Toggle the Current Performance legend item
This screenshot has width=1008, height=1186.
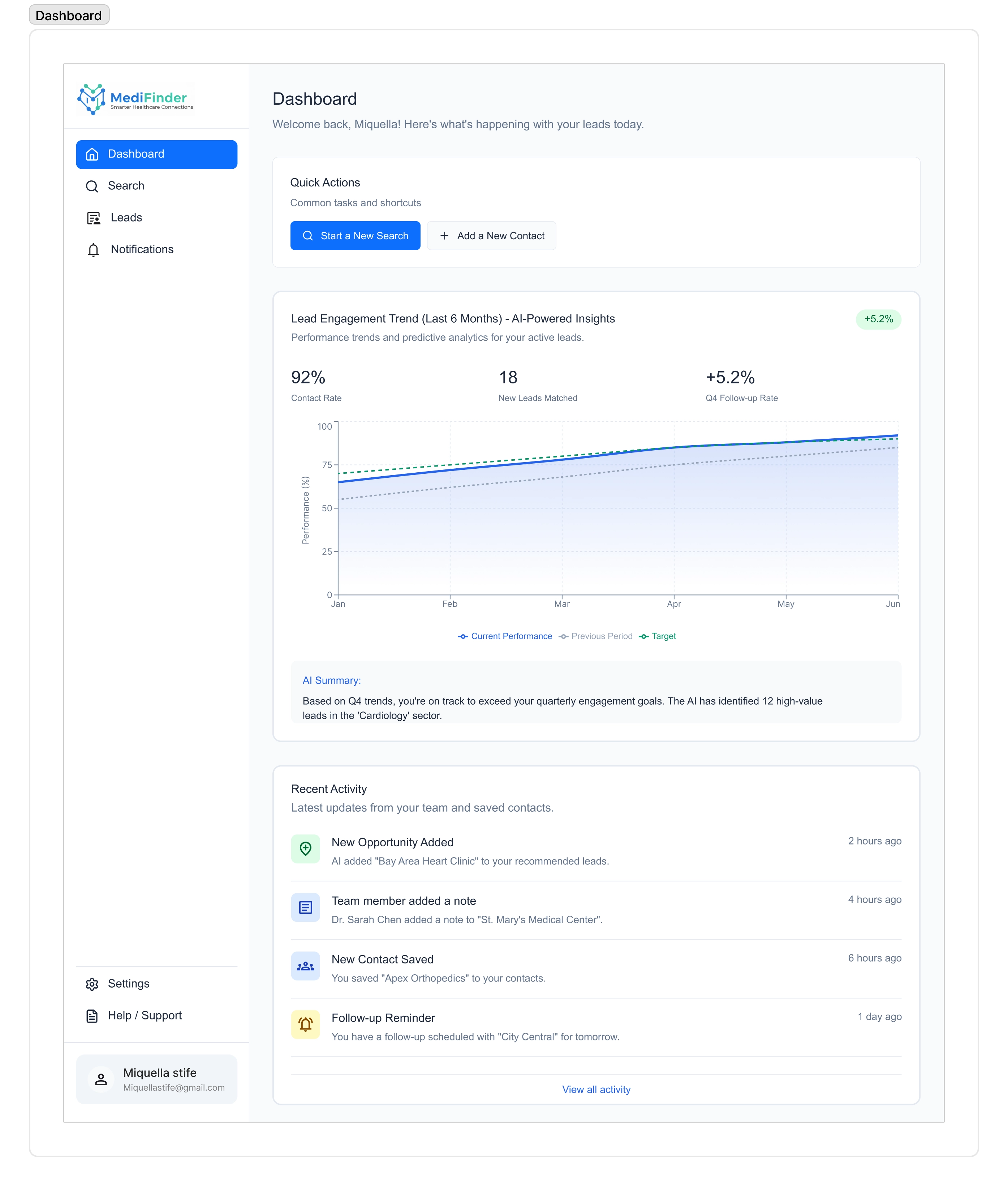coord(505,636)
